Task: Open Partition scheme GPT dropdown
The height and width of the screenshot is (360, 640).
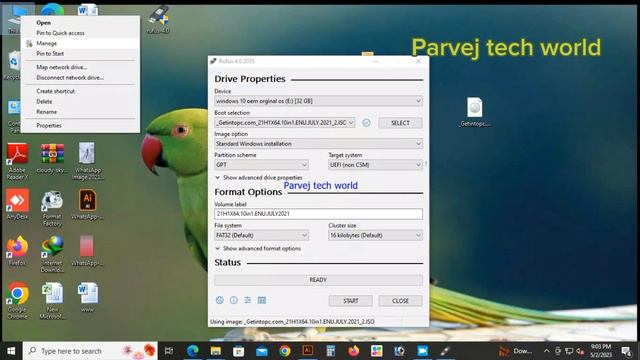Action: click(x=261, y=165)
